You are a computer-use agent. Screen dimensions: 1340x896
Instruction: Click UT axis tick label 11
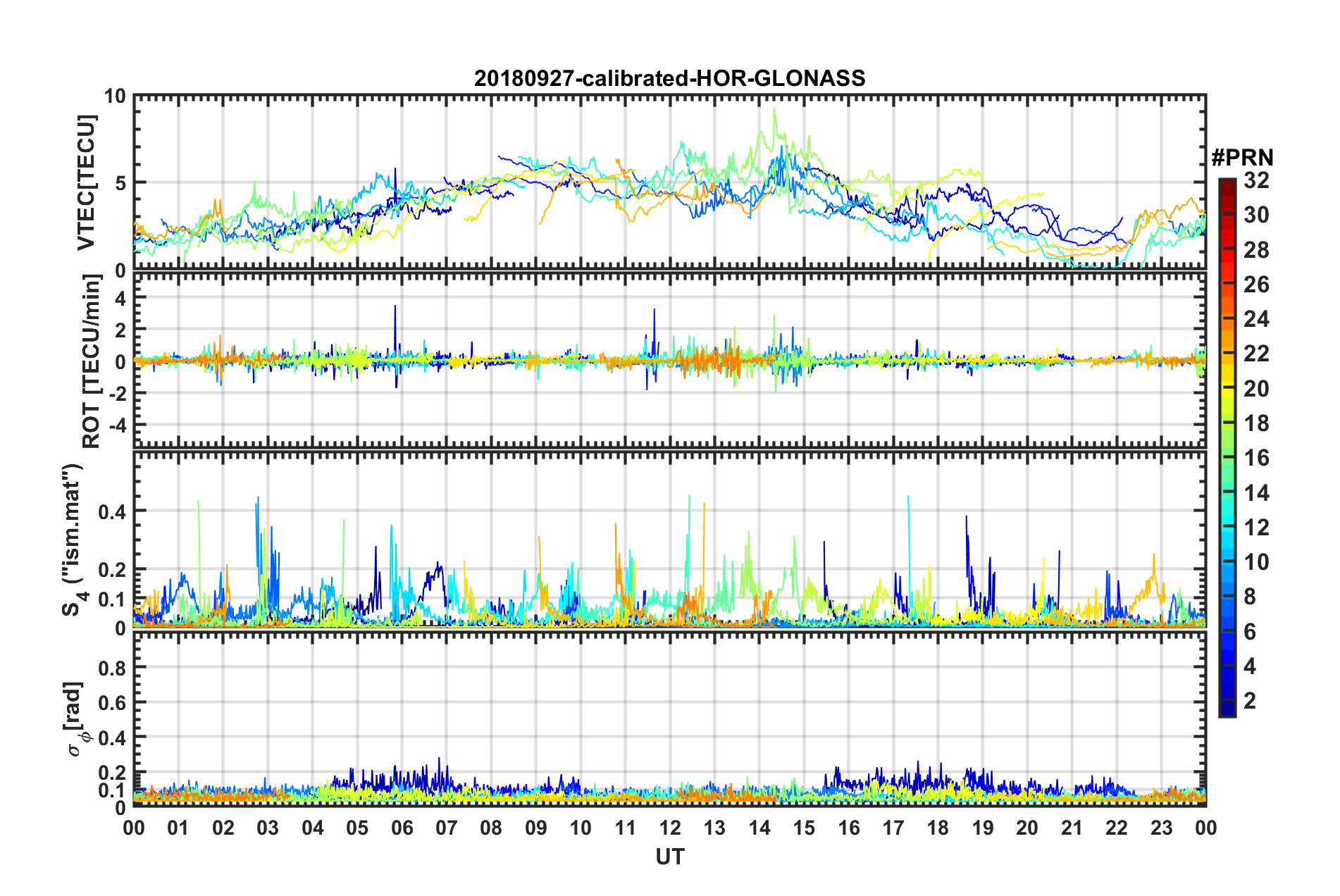coord(626,828)
